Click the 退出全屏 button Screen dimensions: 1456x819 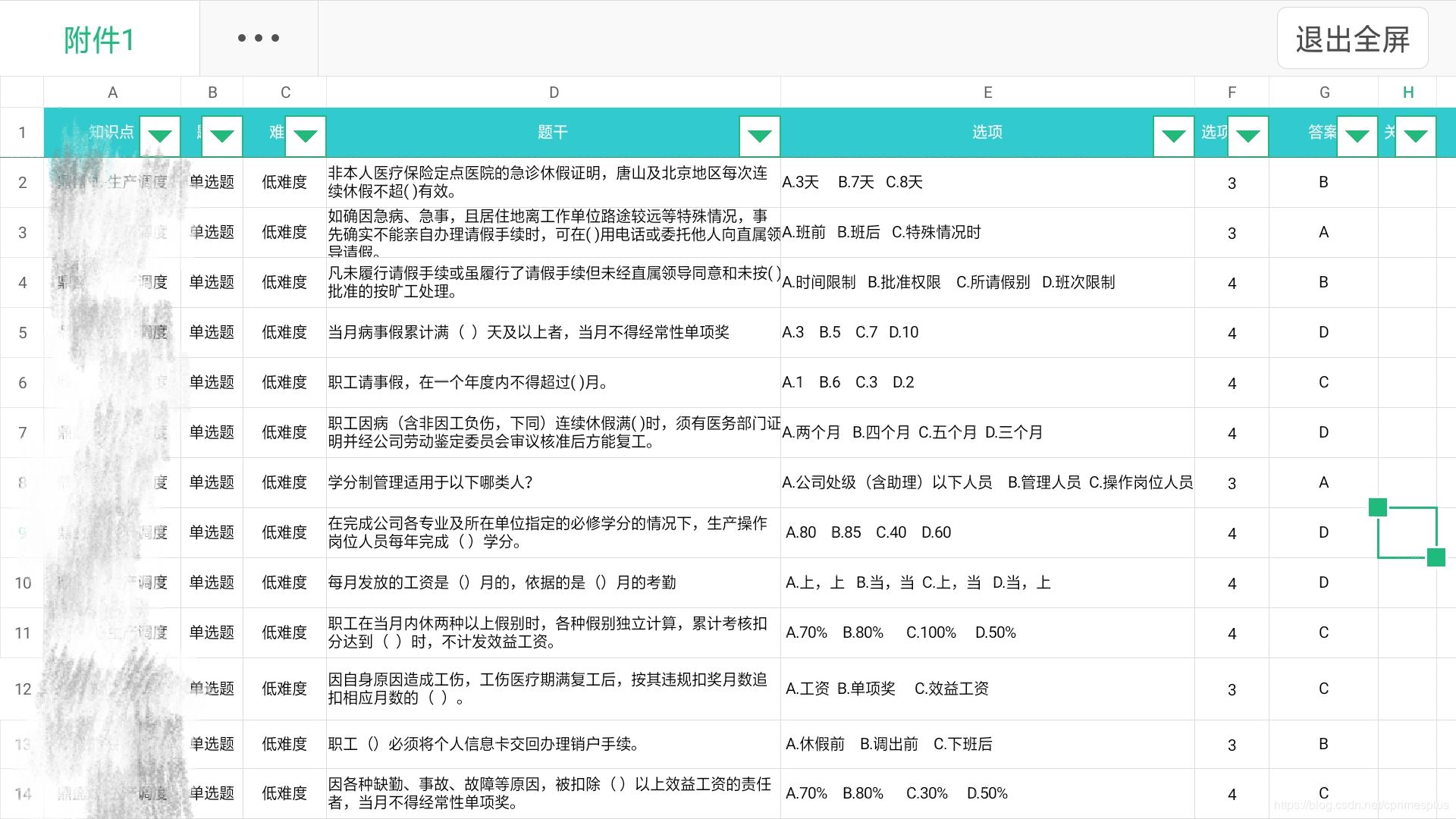pos(1352,37)
